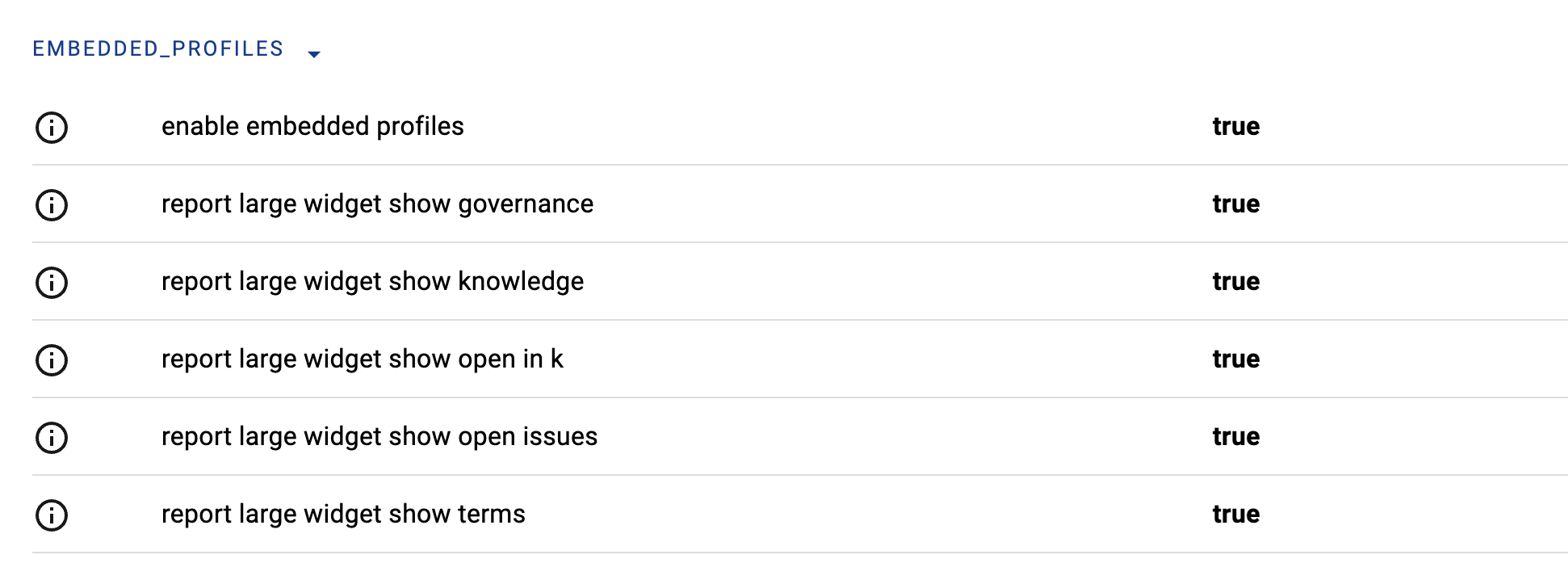Click info icon beside show governance setting
The width and height of the screenshot is (1568, 580).
52,205
